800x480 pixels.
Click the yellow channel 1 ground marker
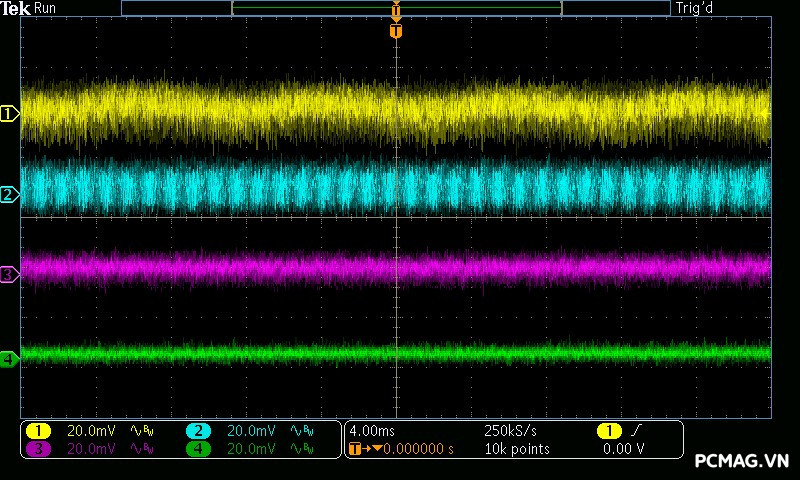pos(10,114)
